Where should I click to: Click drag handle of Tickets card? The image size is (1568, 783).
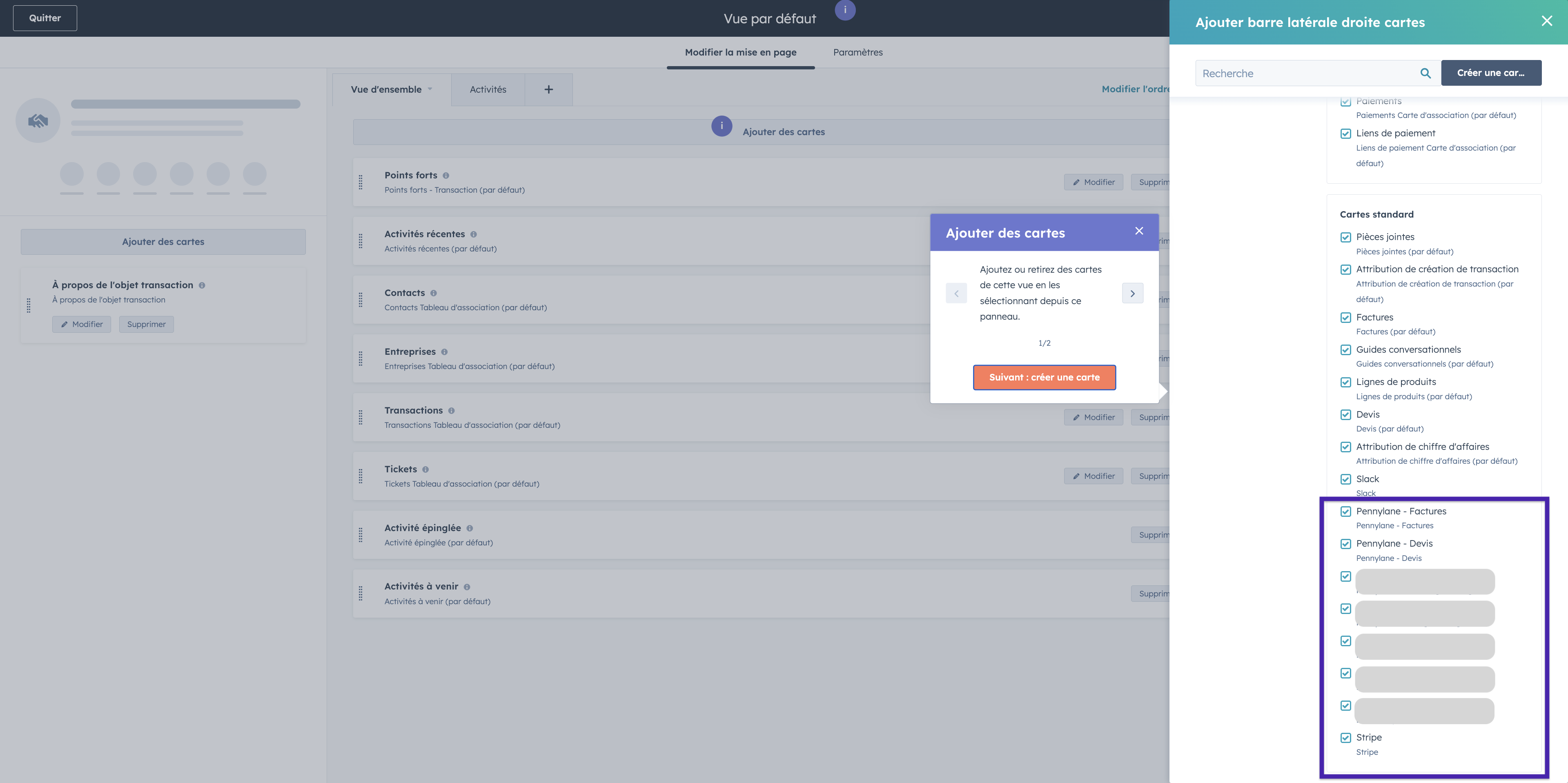[360, 476]
